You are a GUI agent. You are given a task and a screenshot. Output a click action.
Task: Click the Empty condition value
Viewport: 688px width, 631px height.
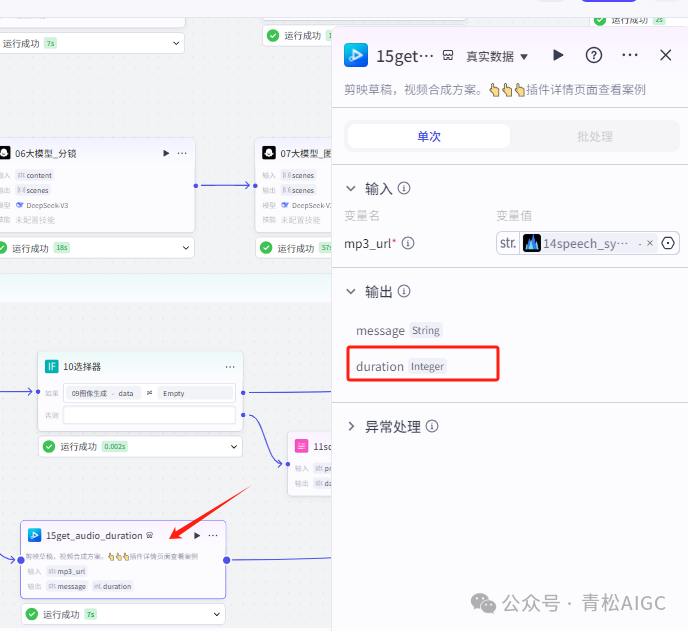(196, 393)
